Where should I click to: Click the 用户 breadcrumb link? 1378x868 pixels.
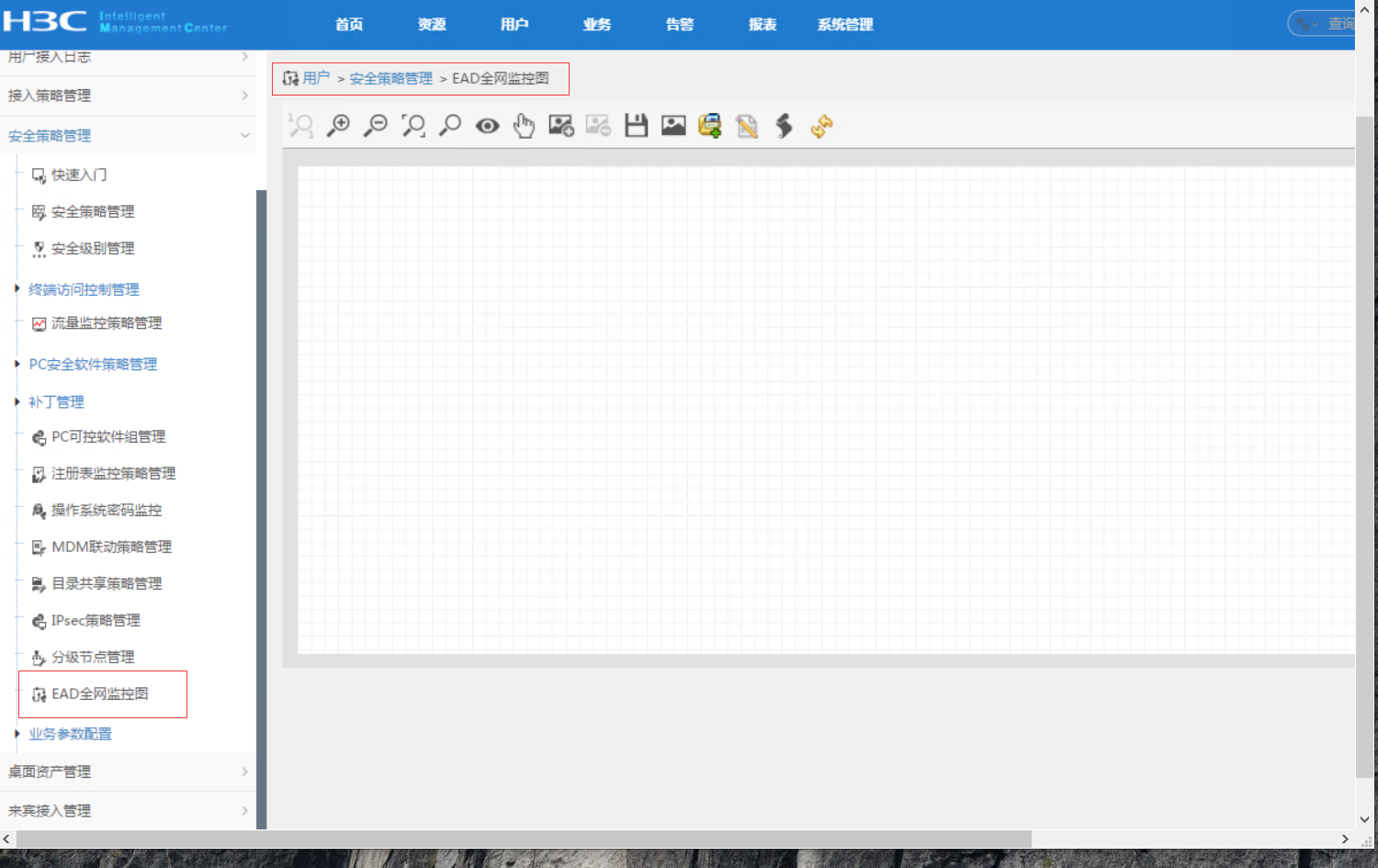click(x=316, y=79)
